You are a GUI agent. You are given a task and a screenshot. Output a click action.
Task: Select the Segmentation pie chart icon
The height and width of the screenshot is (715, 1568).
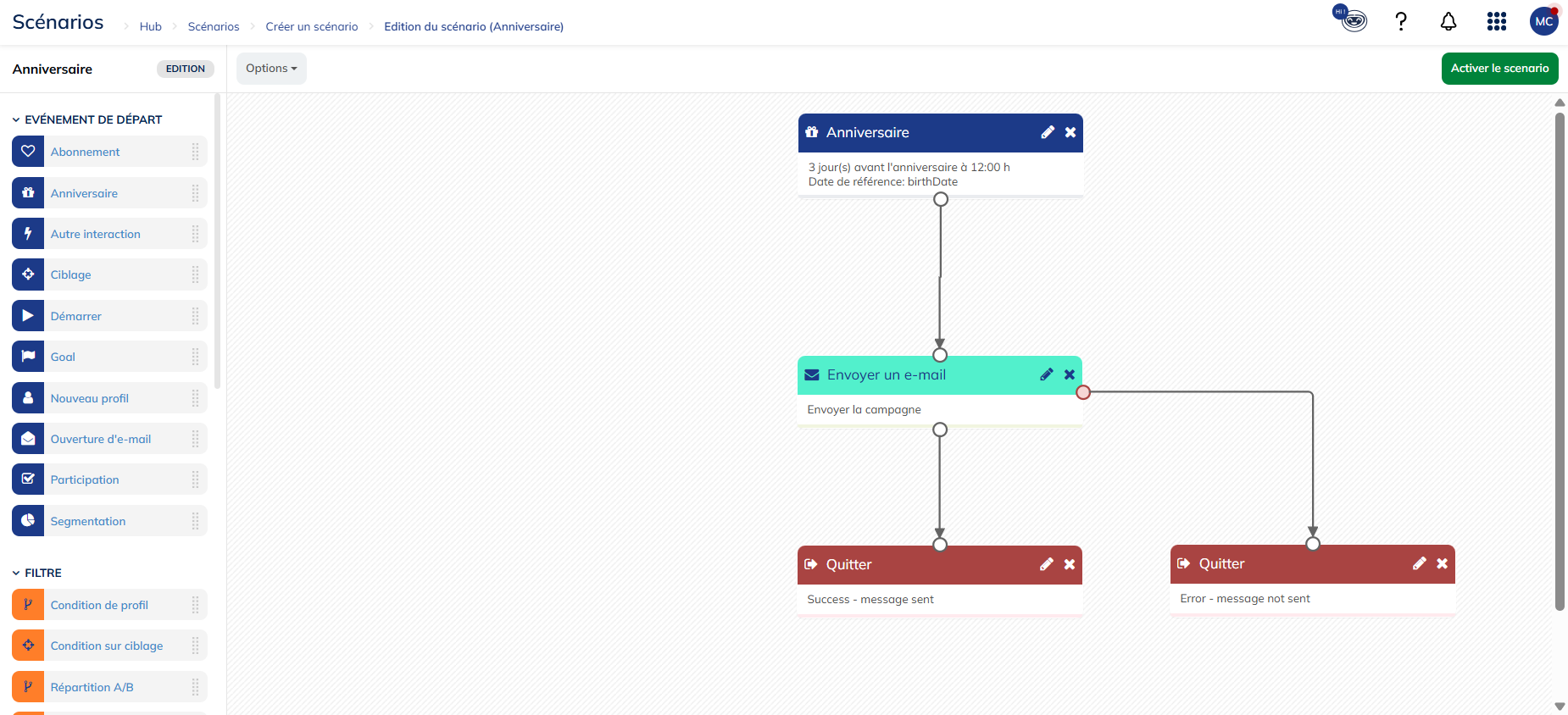(x=28, y=521)
